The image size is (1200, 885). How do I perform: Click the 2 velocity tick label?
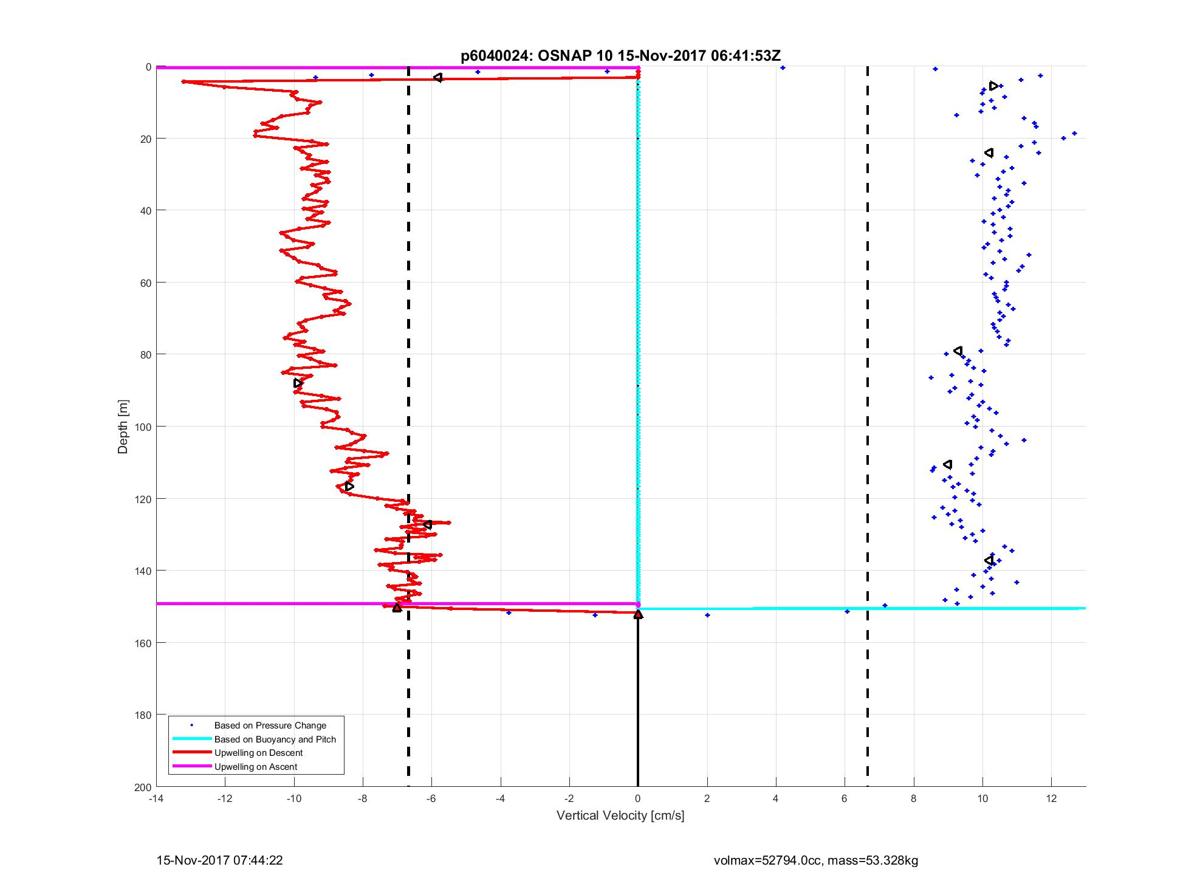click(x=707, y=799)
